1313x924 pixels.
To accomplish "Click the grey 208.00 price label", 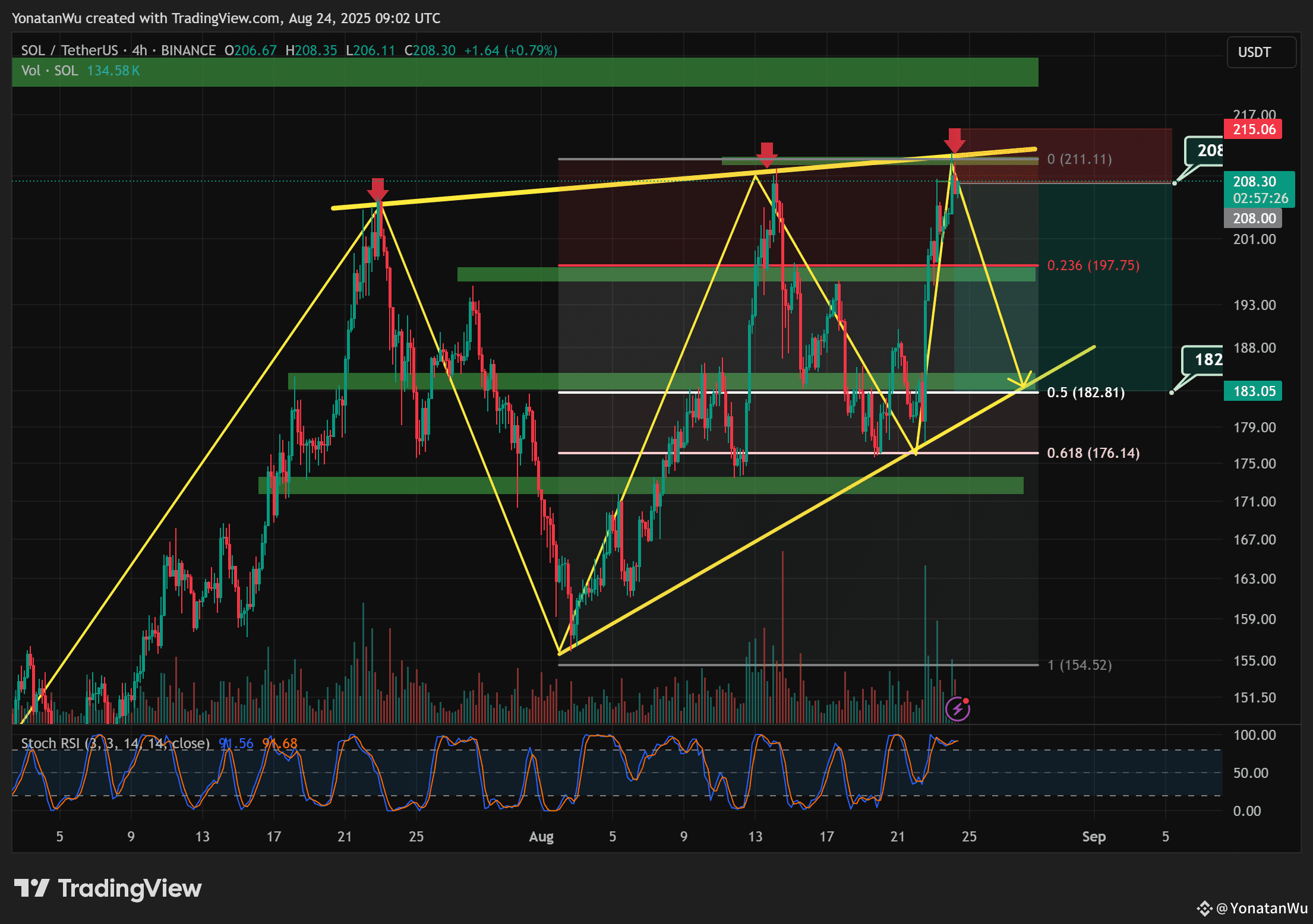I will pyautogui.click(x=1254, y=219).
